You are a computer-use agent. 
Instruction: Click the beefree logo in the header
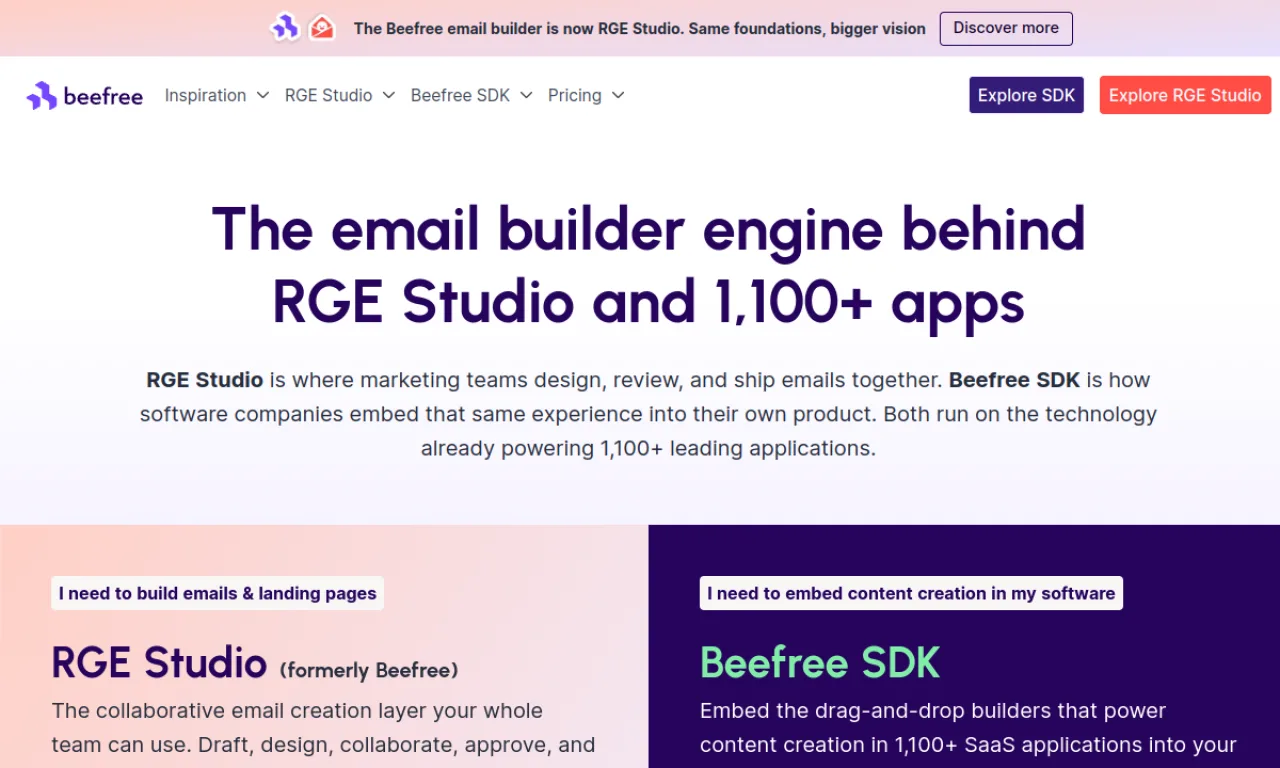tap(85, 96)
